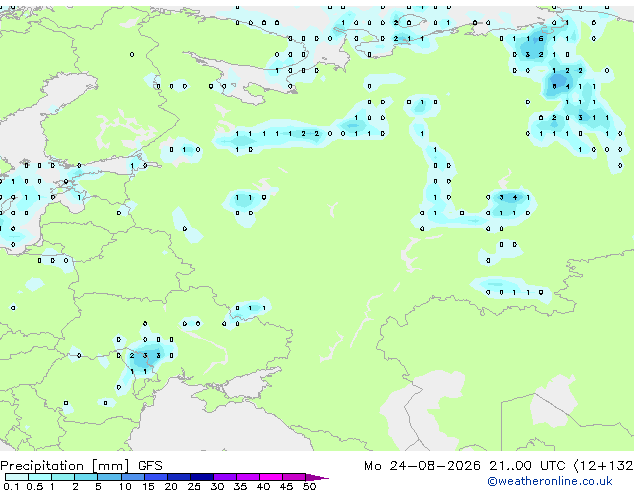Pick the 0.1–0.5 mm legend color swatch
The width and height of the screenshot is (634, 490).
[17, 477]
